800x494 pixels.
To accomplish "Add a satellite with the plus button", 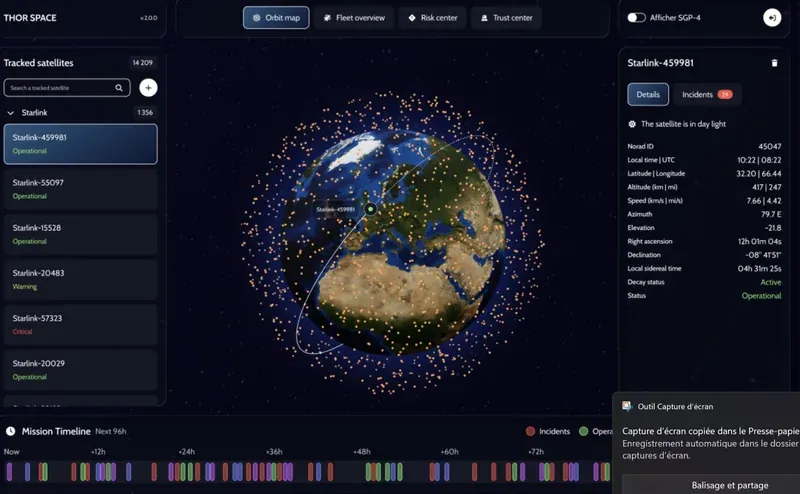I will coord(148,88).
